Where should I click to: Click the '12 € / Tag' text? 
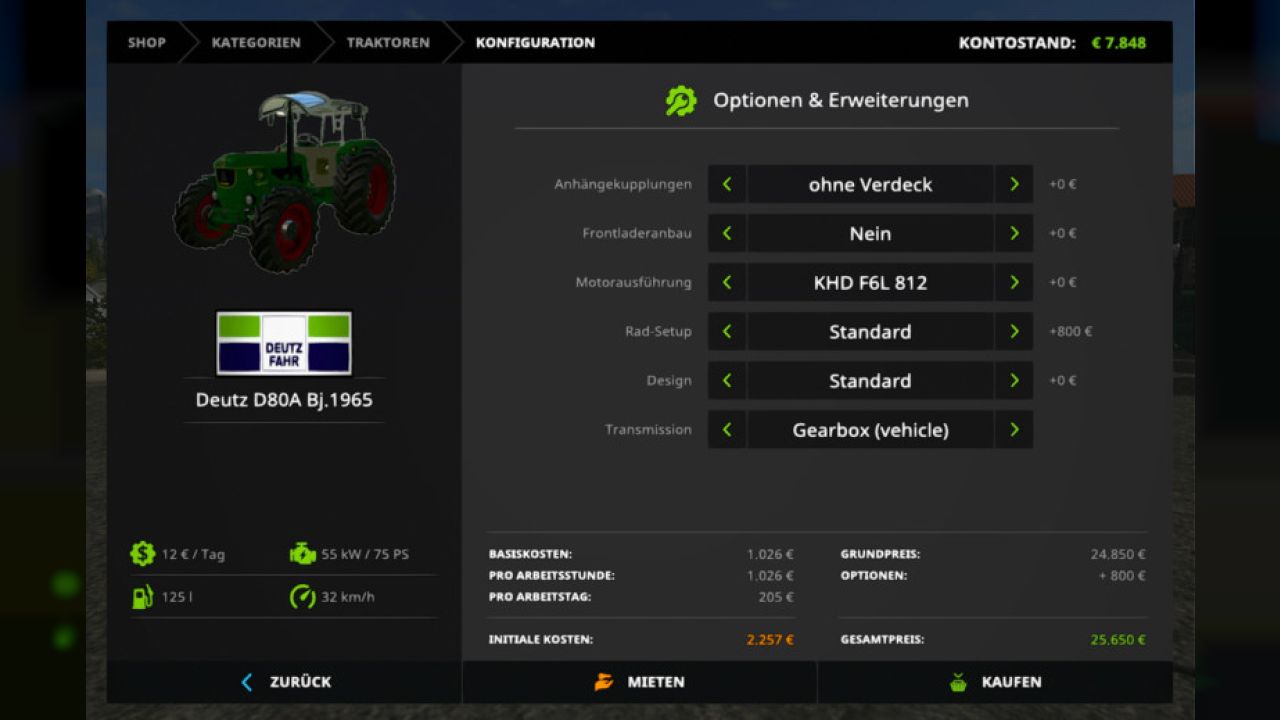193,554
